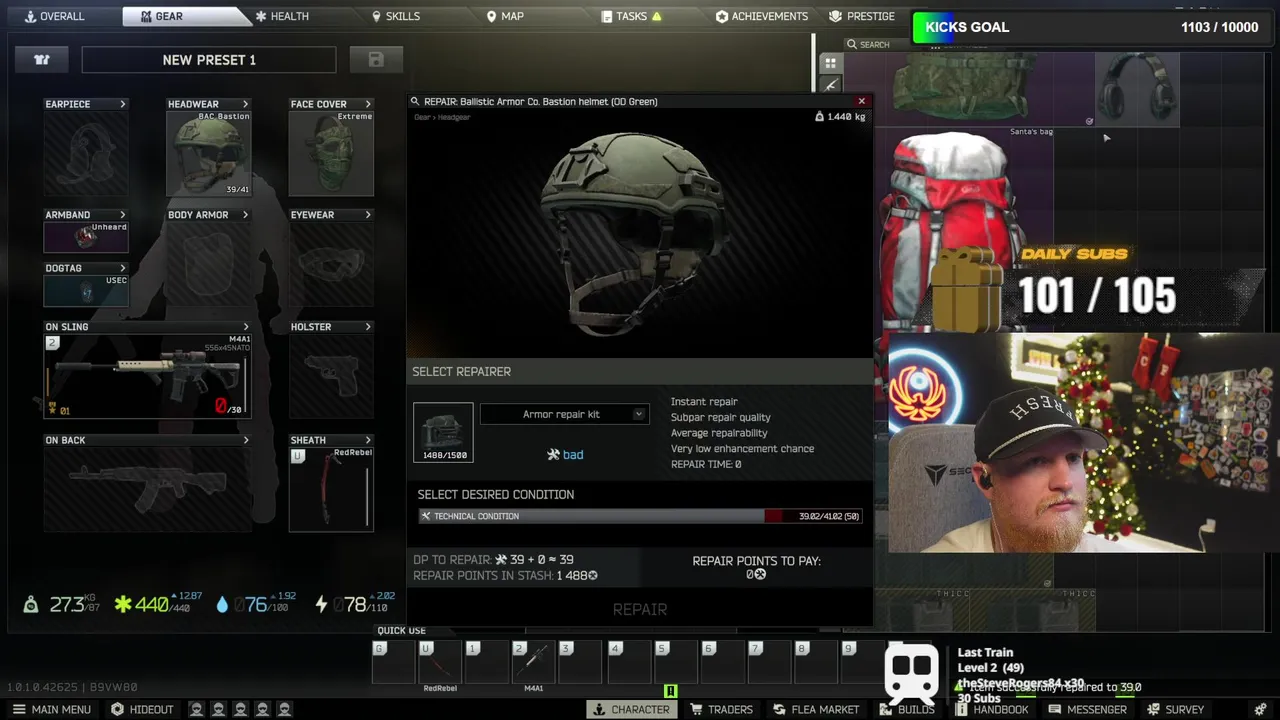
Task: Select quick use slot 5
Action: point(675,661)
